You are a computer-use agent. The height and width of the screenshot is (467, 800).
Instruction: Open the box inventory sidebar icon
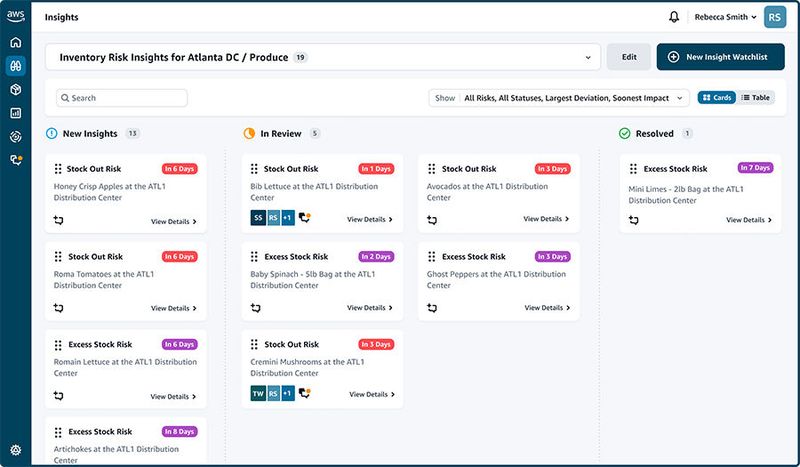15,90
